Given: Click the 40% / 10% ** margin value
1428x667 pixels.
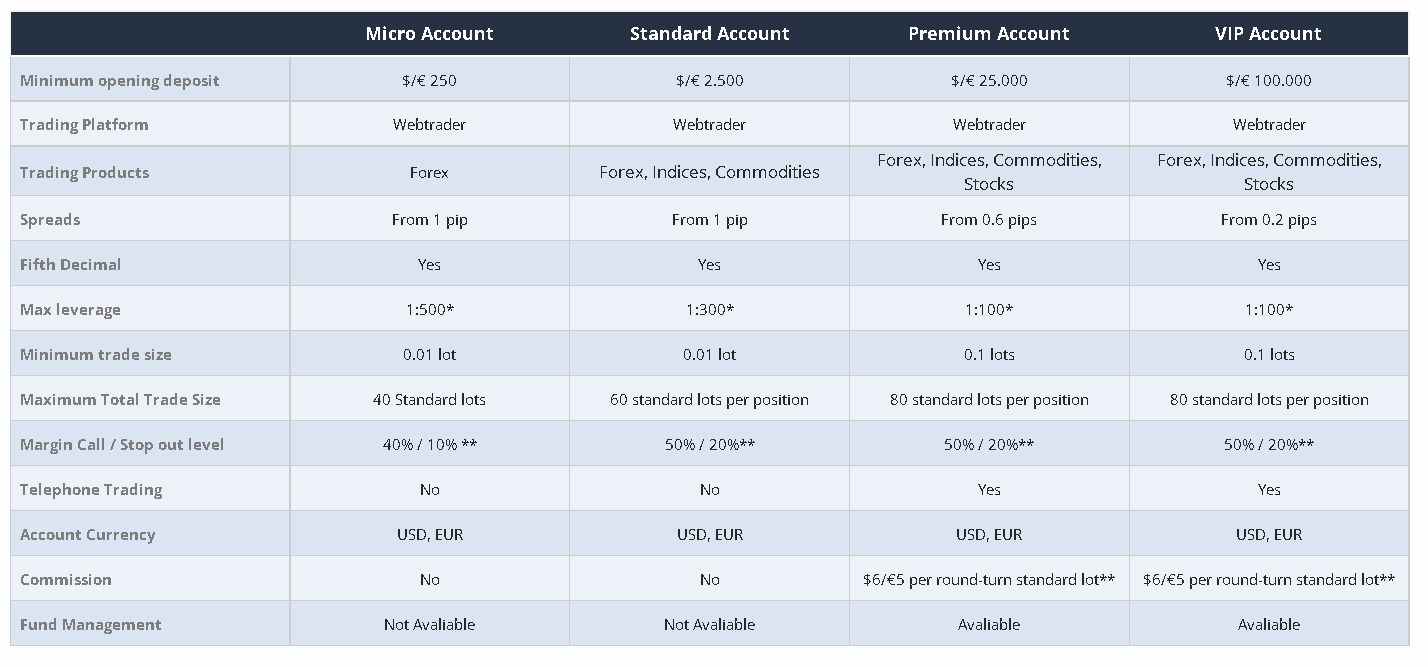Looking at the screenshot, I should click(429, 444).
